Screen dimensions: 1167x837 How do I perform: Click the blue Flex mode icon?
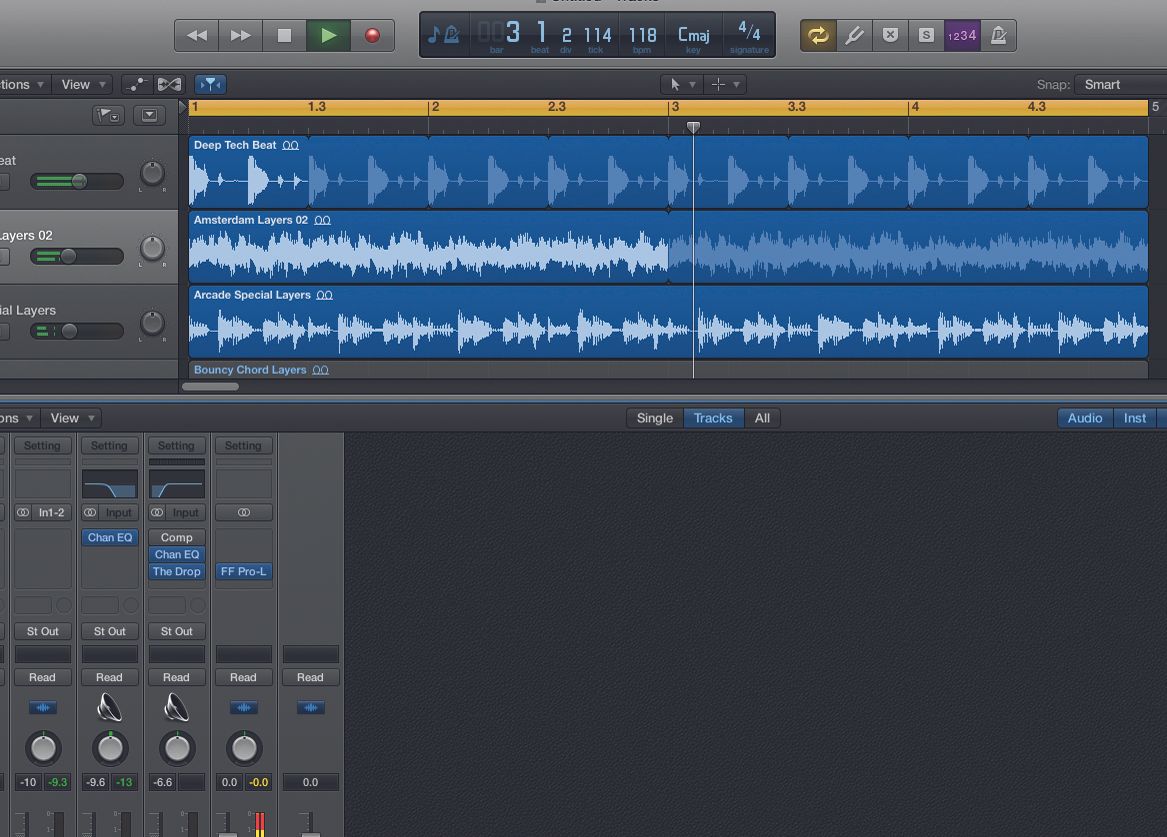(x=210, y=84)
